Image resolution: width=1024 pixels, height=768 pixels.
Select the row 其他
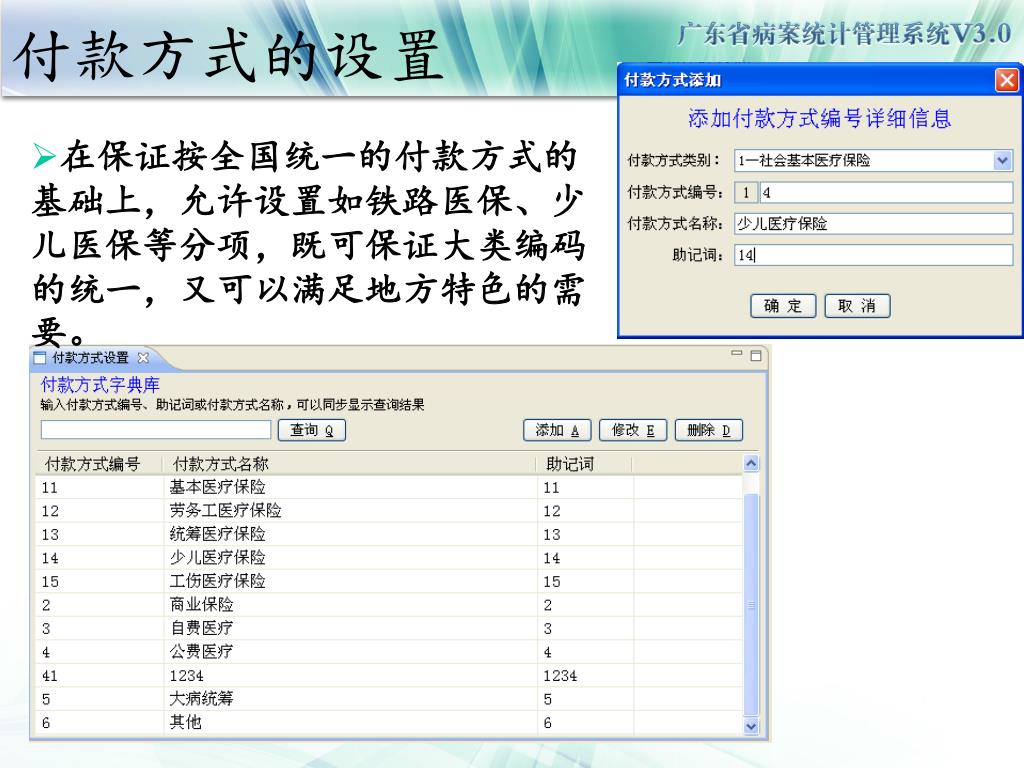tap(389, 722)
